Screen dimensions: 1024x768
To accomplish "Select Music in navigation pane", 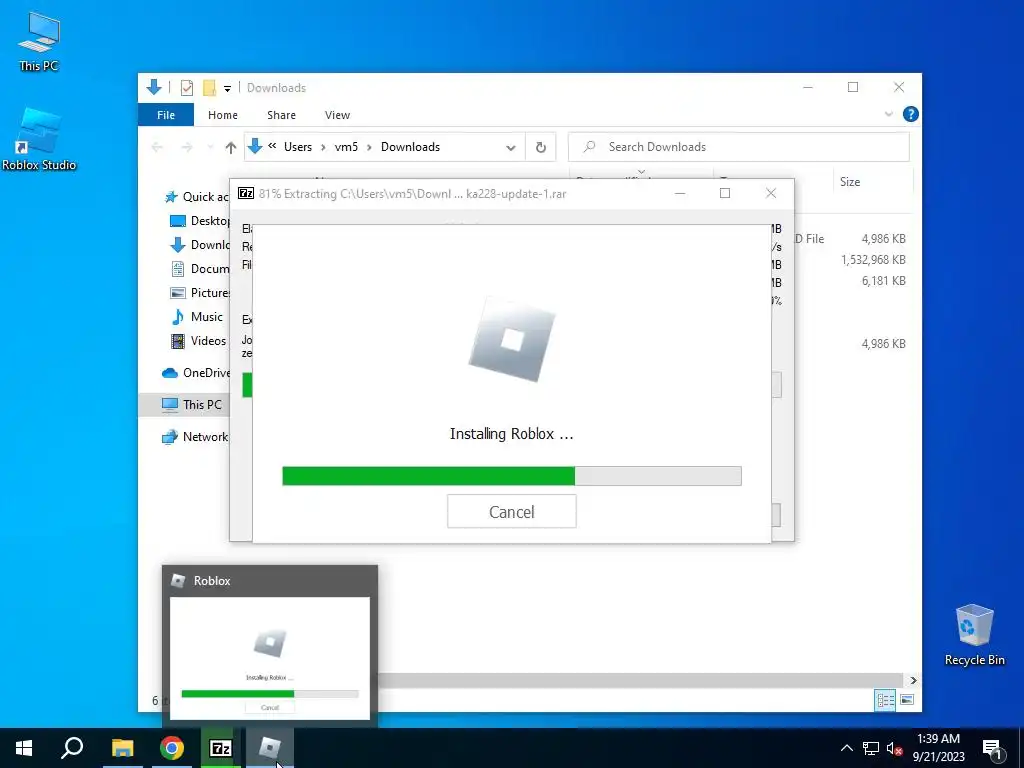I will [x=197, y=317].
